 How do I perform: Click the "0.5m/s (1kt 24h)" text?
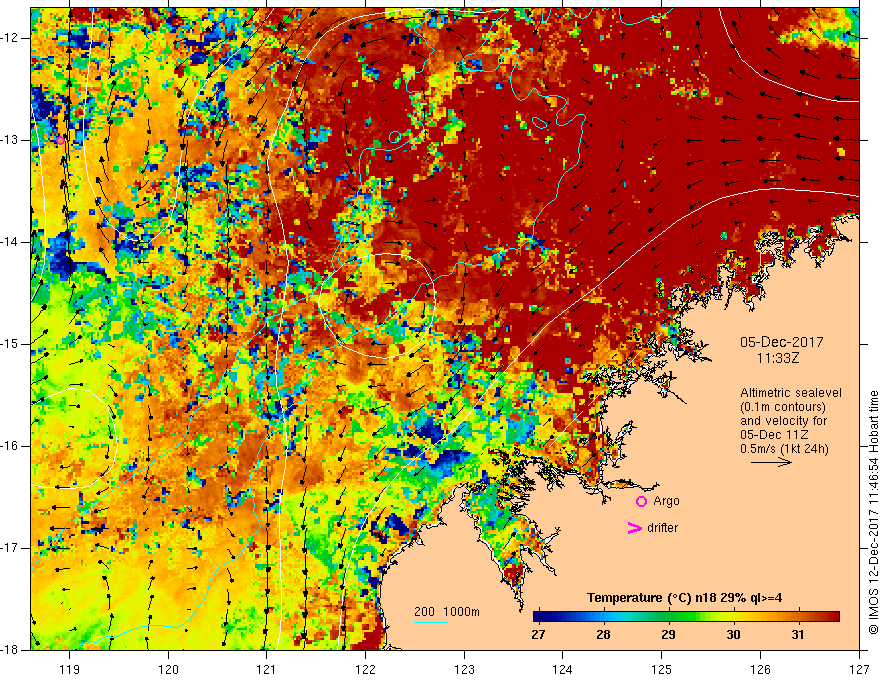(x=784, y=449)
